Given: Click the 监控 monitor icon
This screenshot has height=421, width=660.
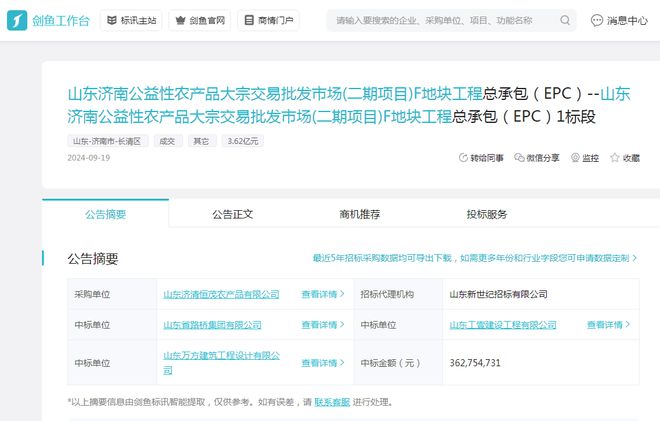Looking at the screenshot, I should coord(575,158).
